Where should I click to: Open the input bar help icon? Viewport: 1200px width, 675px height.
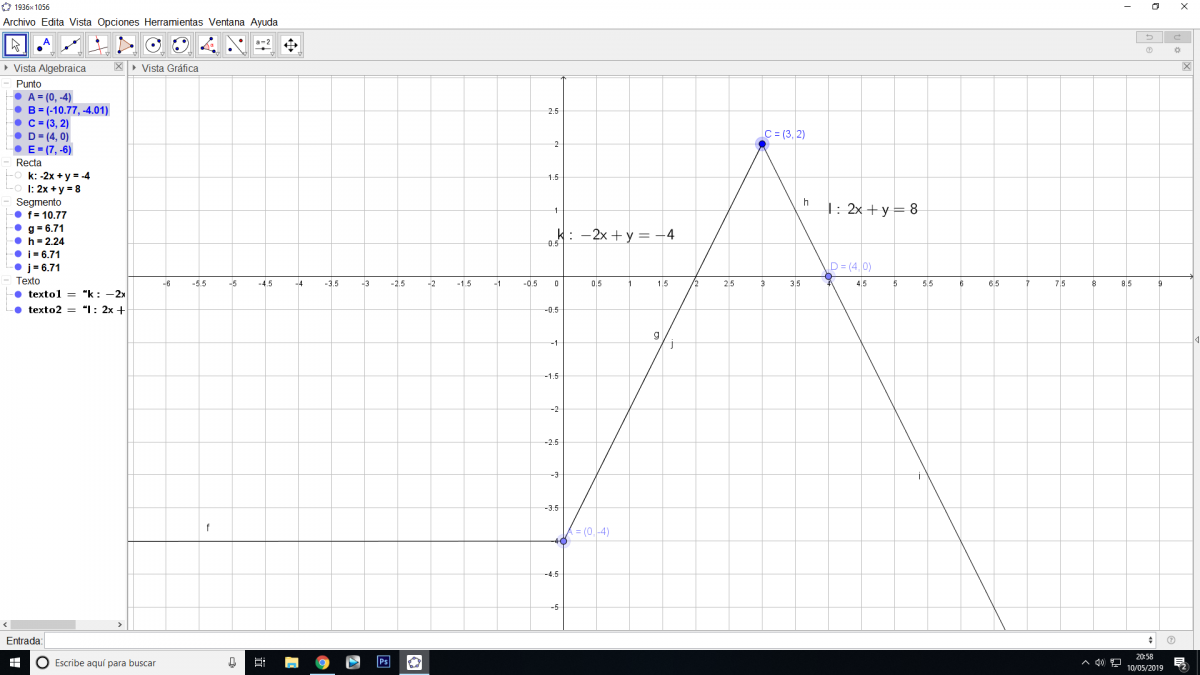pyautogui.click(x=1171, y=640)
